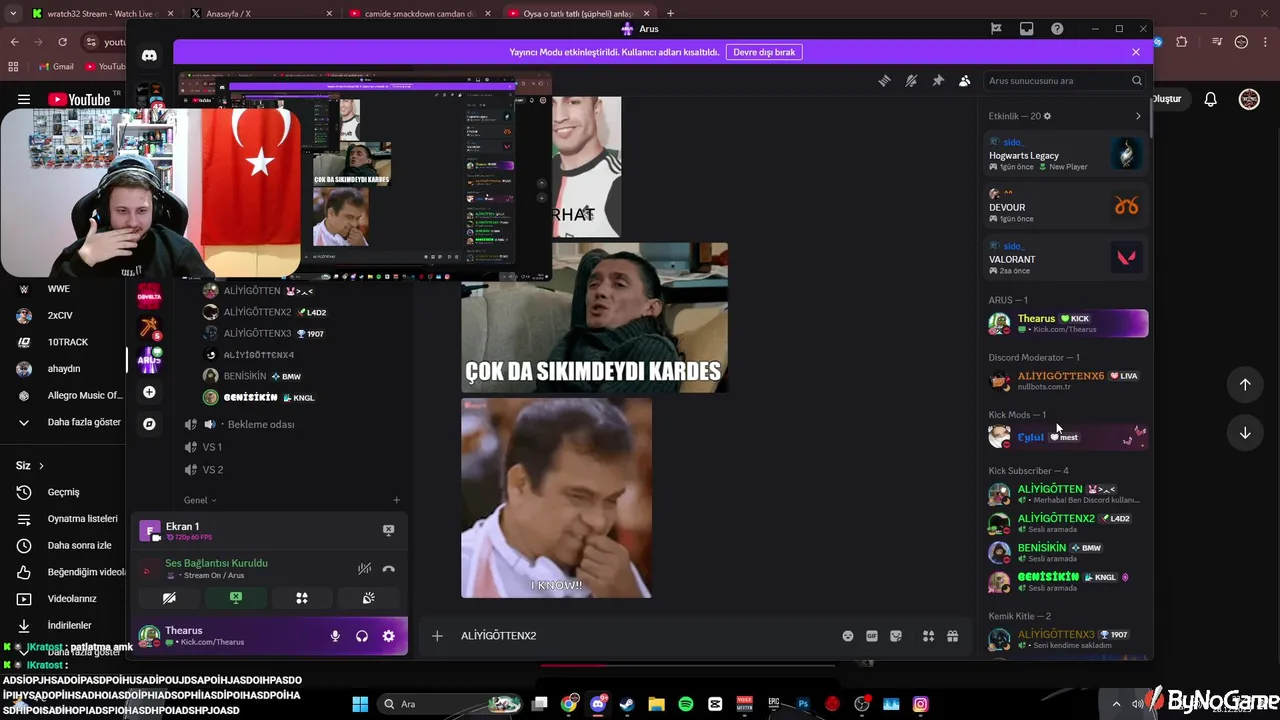
Task: Expand the Etkinlik activity panel arrow
Action: (1137, 116)
